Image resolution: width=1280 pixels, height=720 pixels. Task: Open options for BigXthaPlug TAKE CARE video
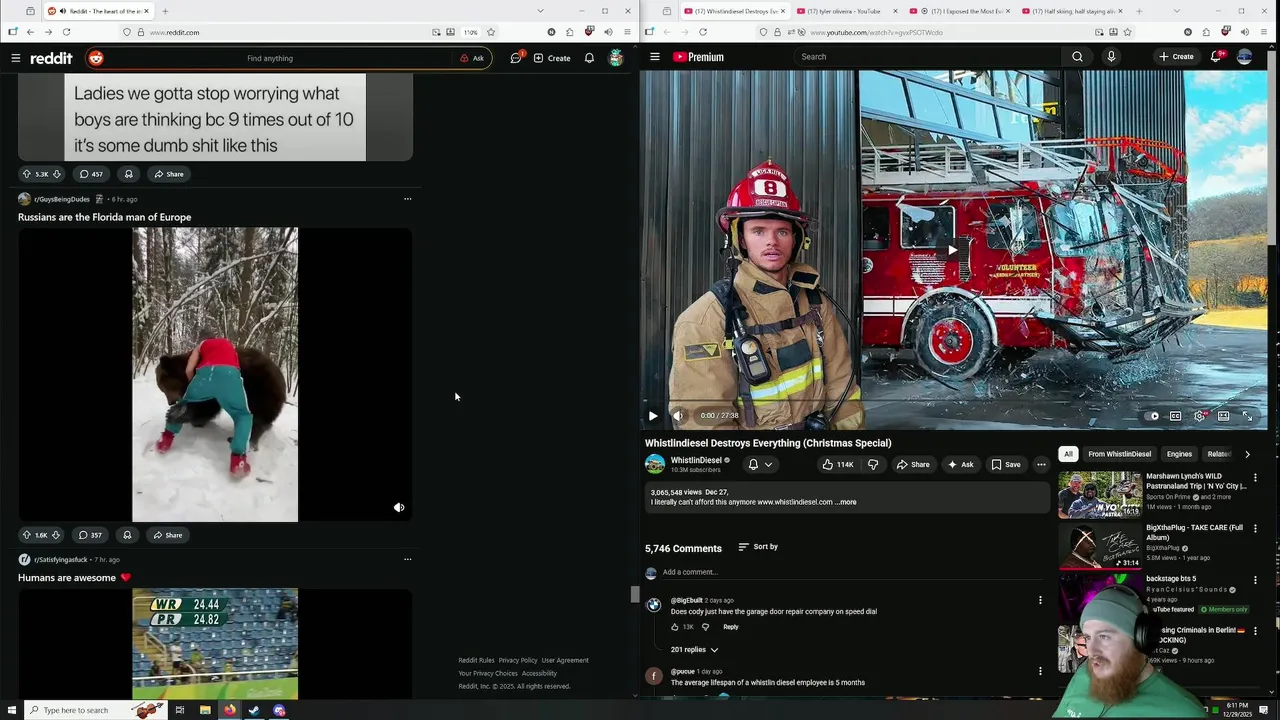pyautogui.click(x=1255, y=528)
